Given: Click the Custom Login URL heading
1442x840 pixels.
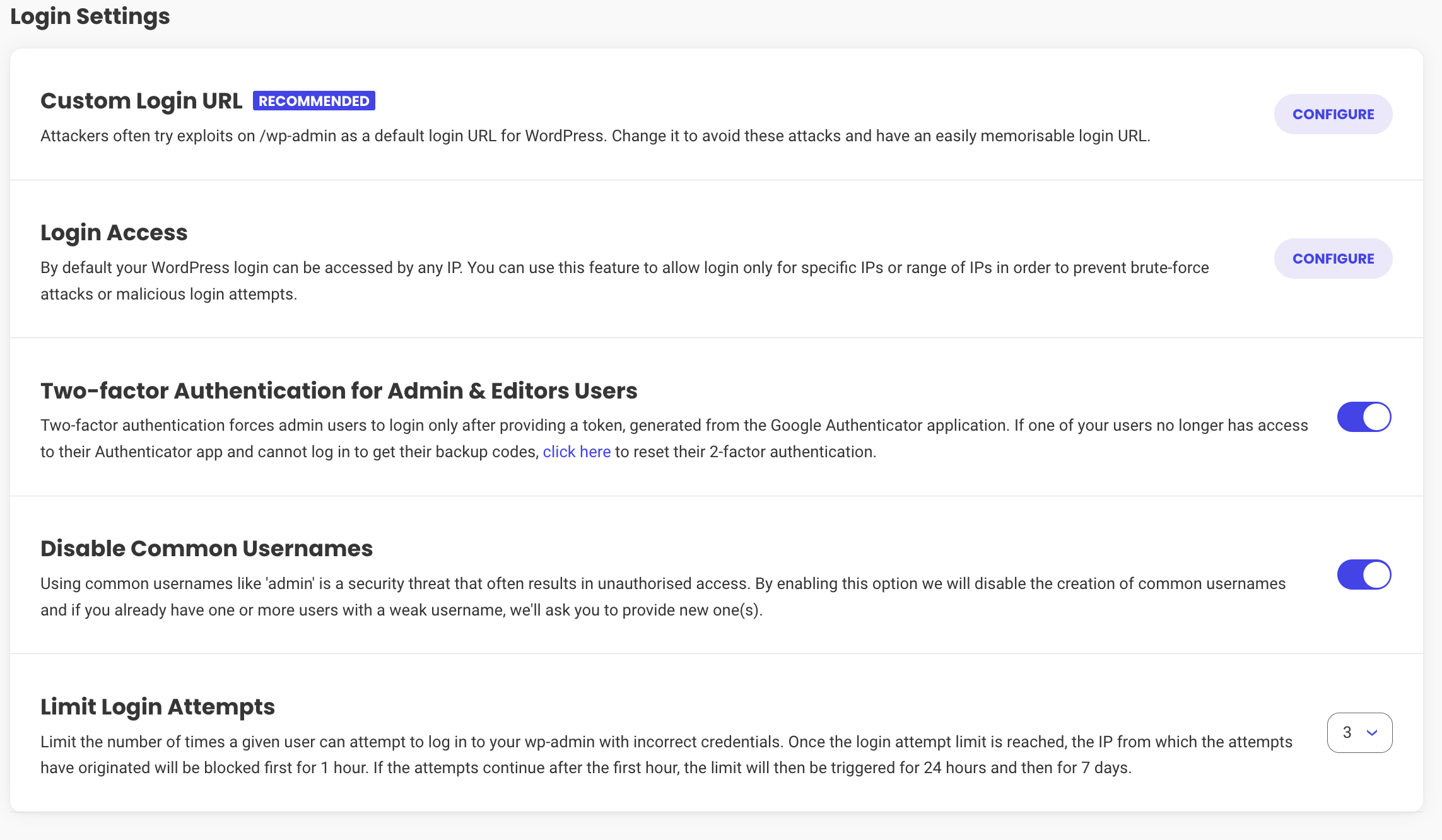Looking at the screenshot, I should click(x=141, y=101).
